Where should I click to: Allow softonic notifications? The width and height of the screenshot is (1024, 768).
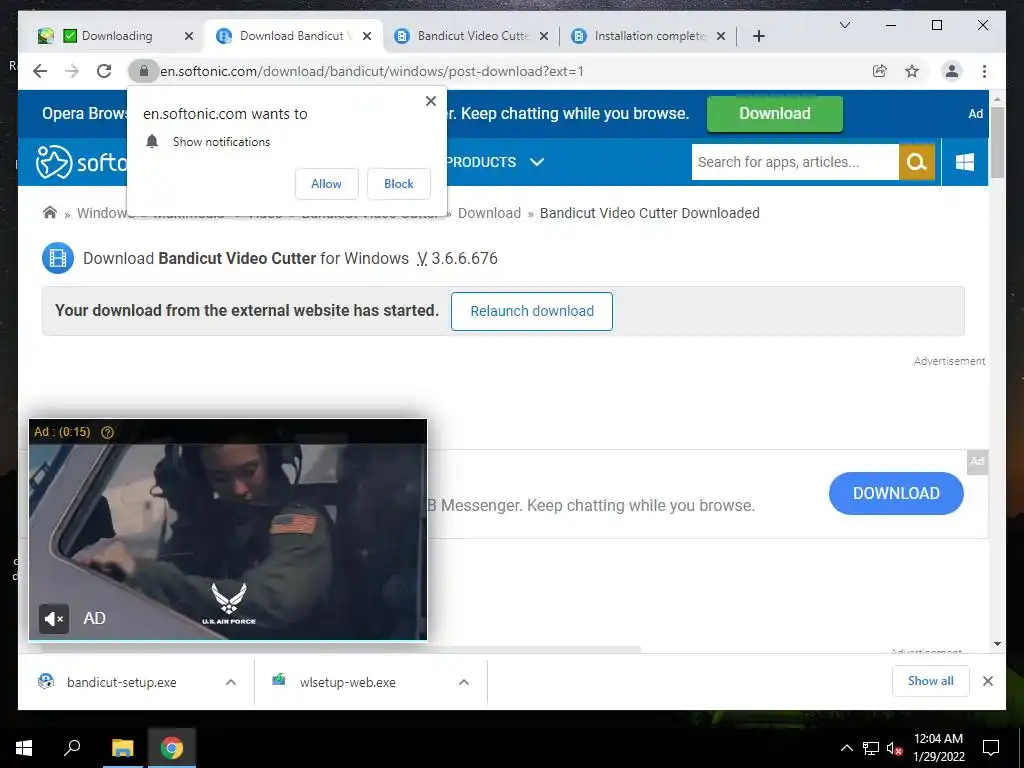[x=327, y=184]
